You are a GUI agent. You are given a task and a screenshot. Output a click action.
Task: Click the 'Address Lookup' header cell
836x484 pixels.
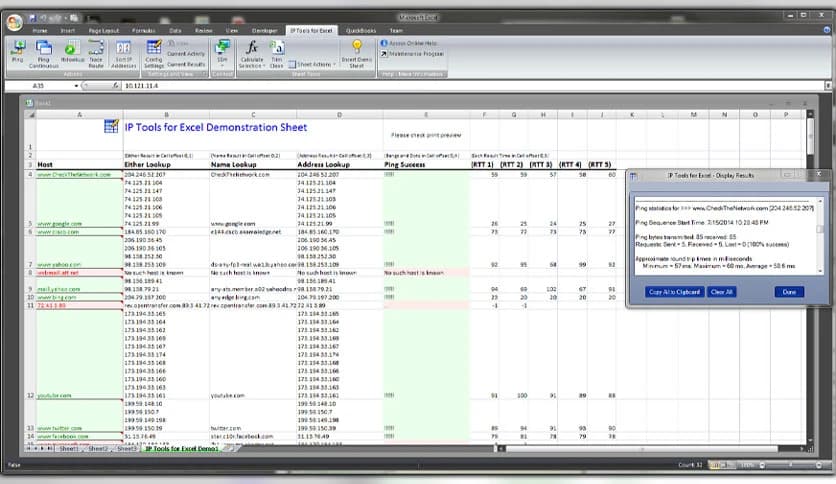pos(339,165)
